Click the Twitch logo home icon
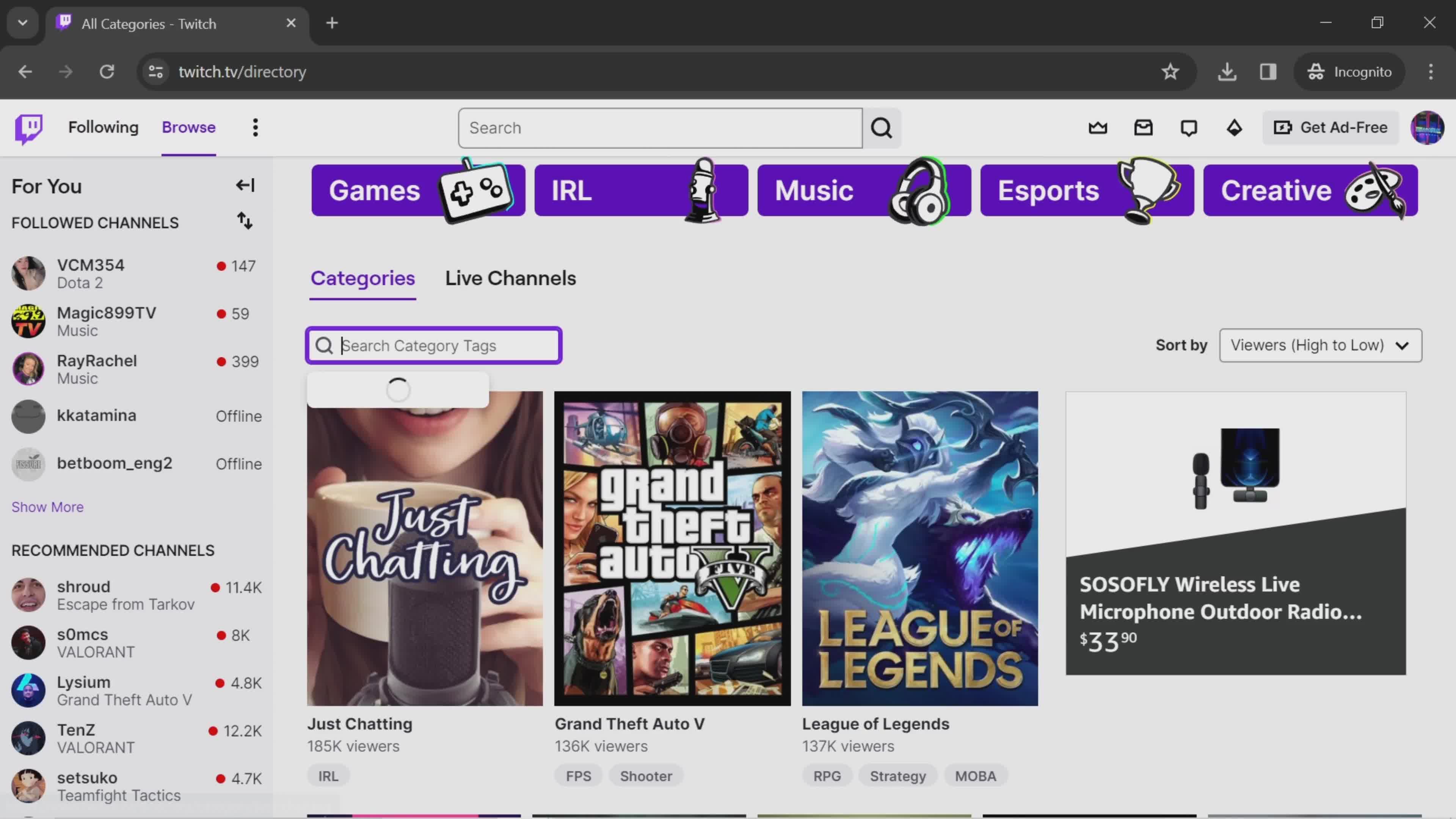The width and height of the screenshot is (1456, 819). point(28,128)
